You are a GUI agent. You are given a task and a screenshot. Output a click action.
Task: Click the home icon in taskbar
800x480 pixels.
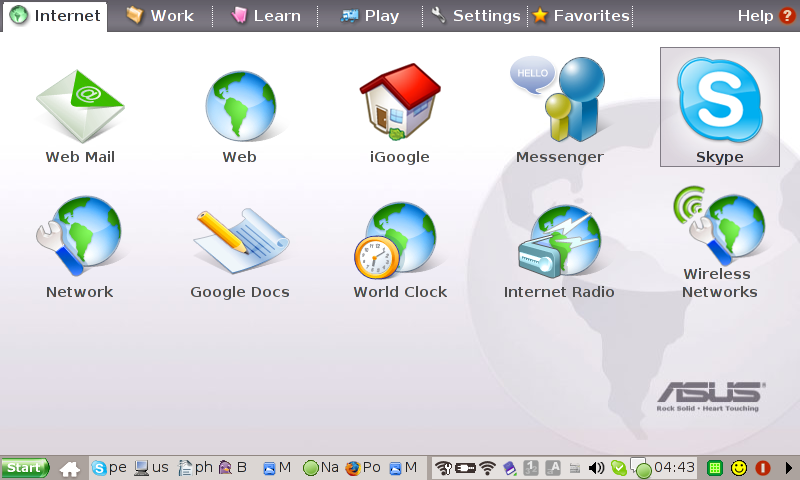(70, 468)
